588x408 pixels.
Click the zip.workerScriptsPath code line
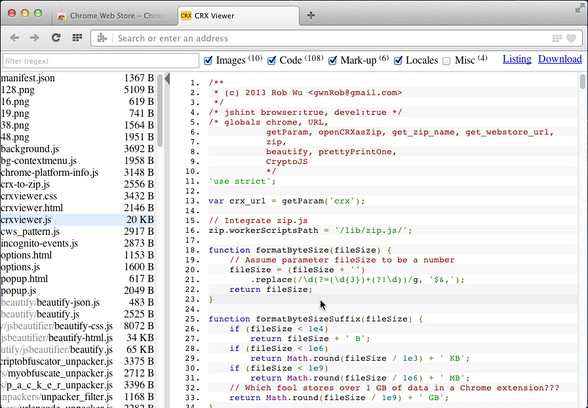[x=310, y=231]
